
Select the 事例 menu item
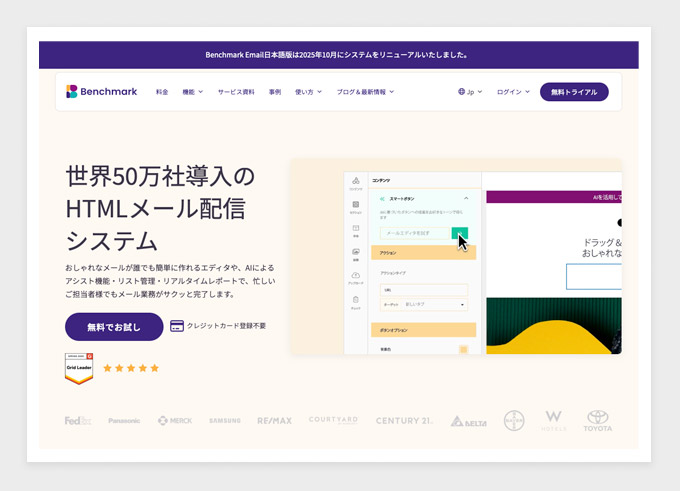(275, 92)
